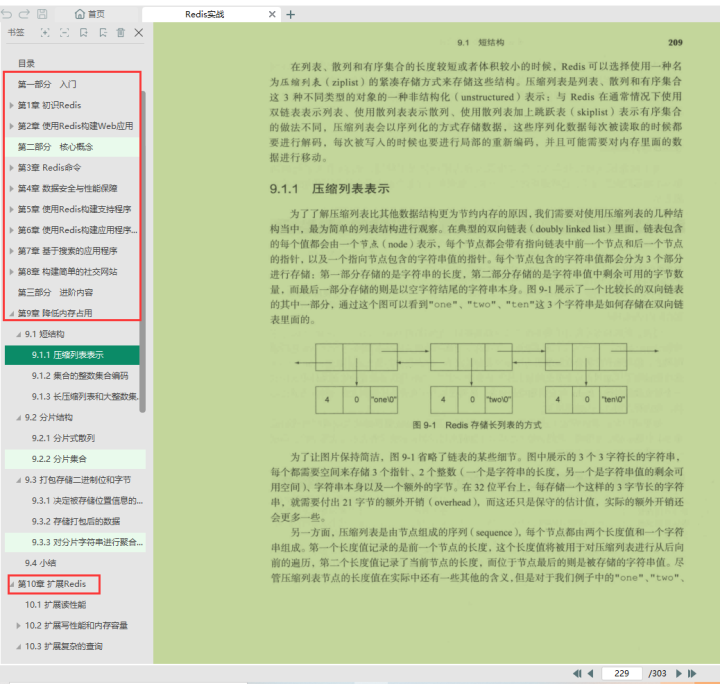720x684 pixels.
Task: Open bookmark 第9章 降低内存占用
Action: point(55,313)
